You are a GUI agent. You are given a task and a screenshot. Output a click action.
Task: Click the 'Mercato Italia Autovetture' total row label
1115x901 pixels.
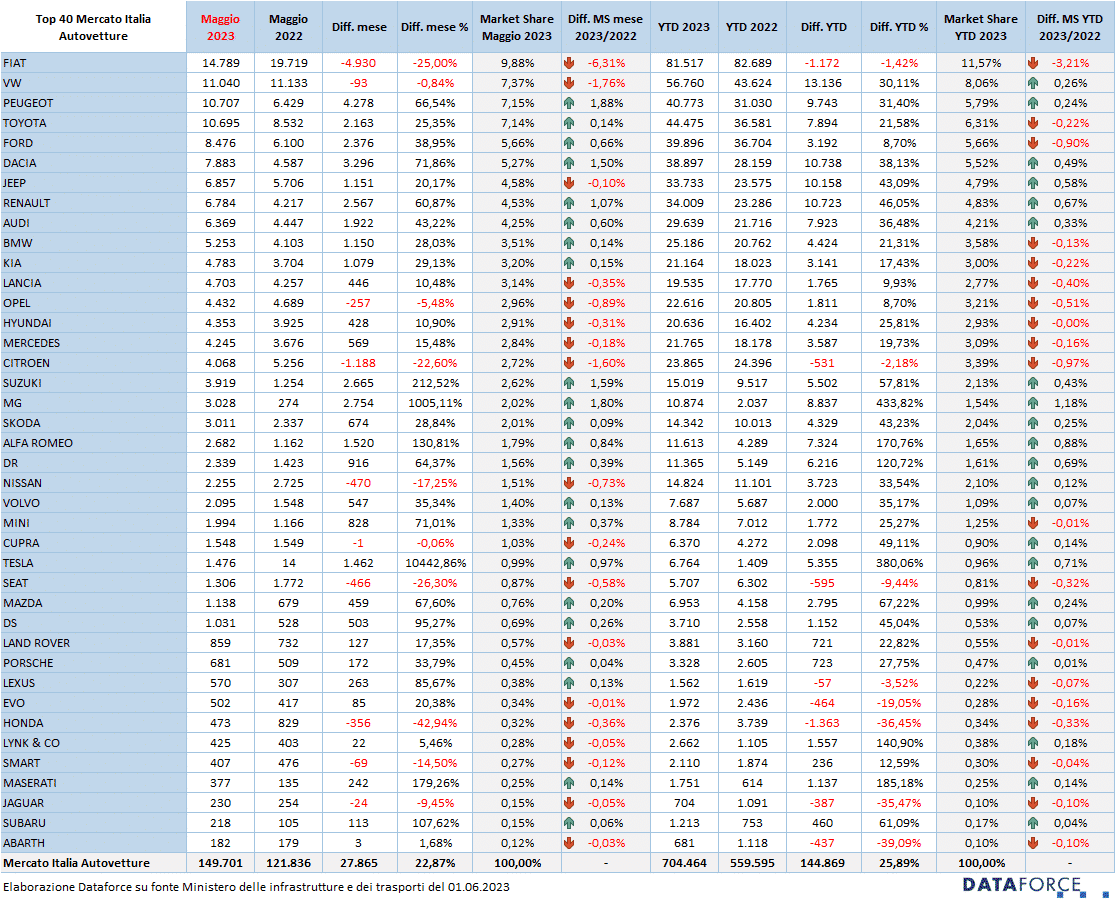point(76,863)
